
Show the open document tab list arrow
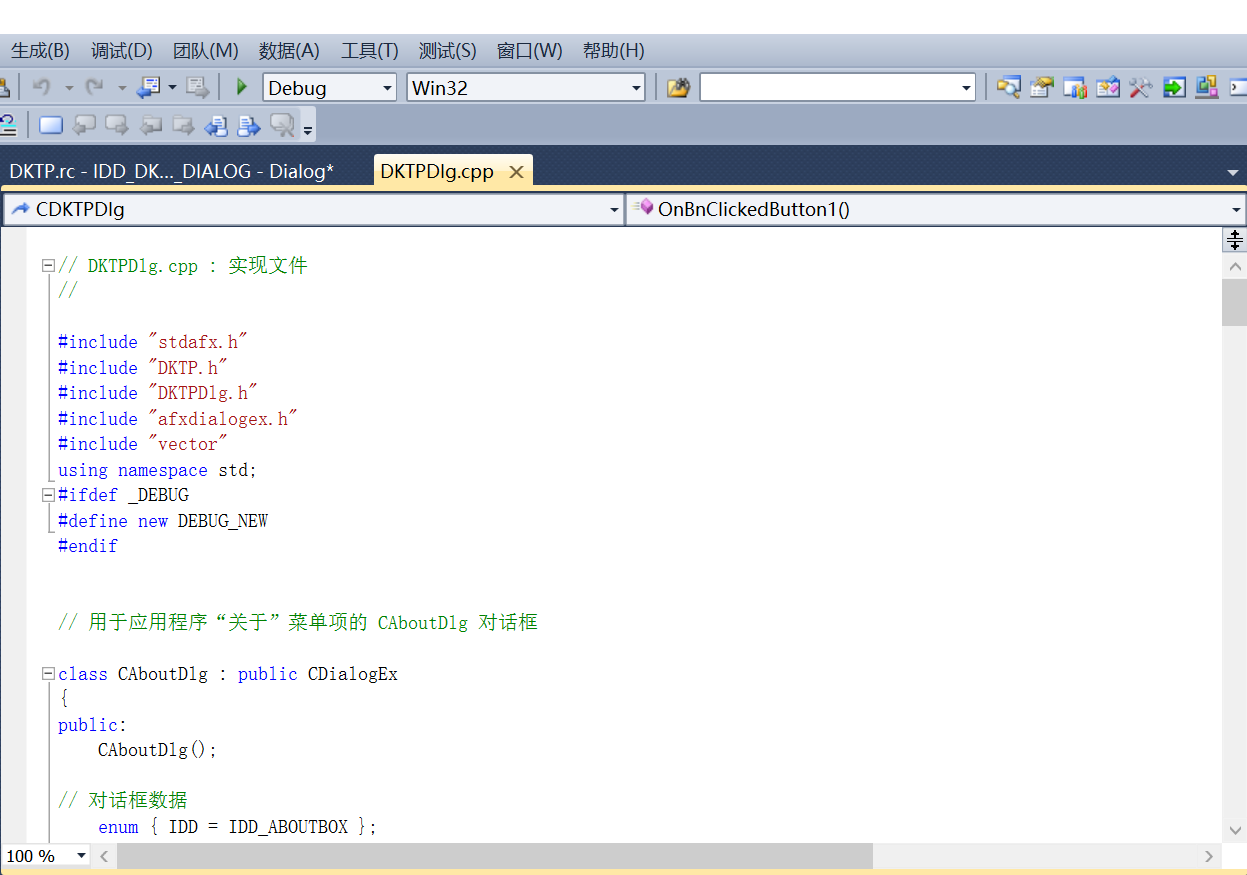click(1233, 172)
